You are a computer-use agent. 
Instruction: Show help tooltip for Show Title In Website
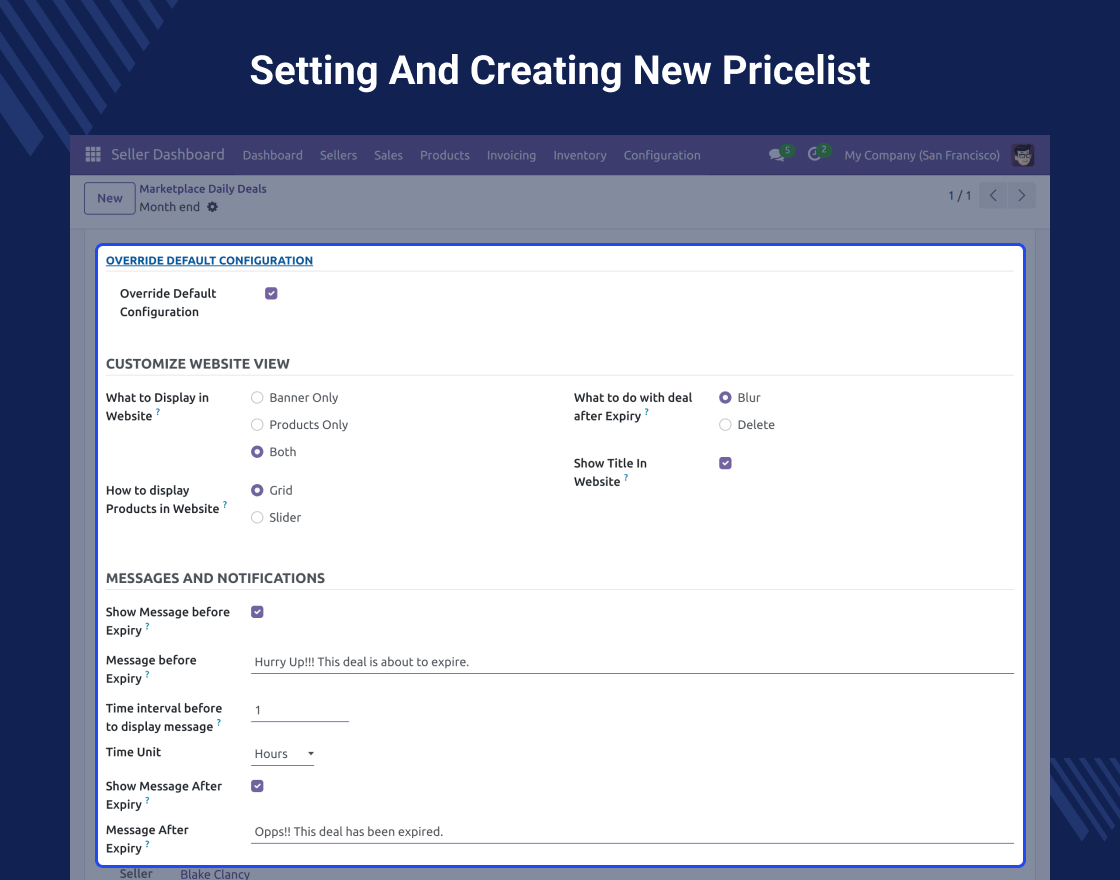click(626, 478)
